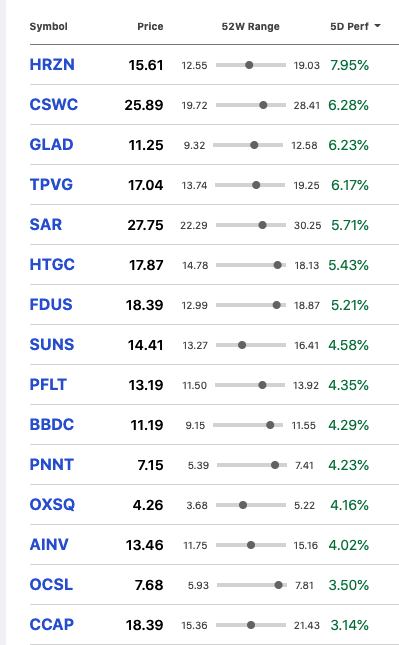Open the PFLT ticker link

click(x=48, y=385)
